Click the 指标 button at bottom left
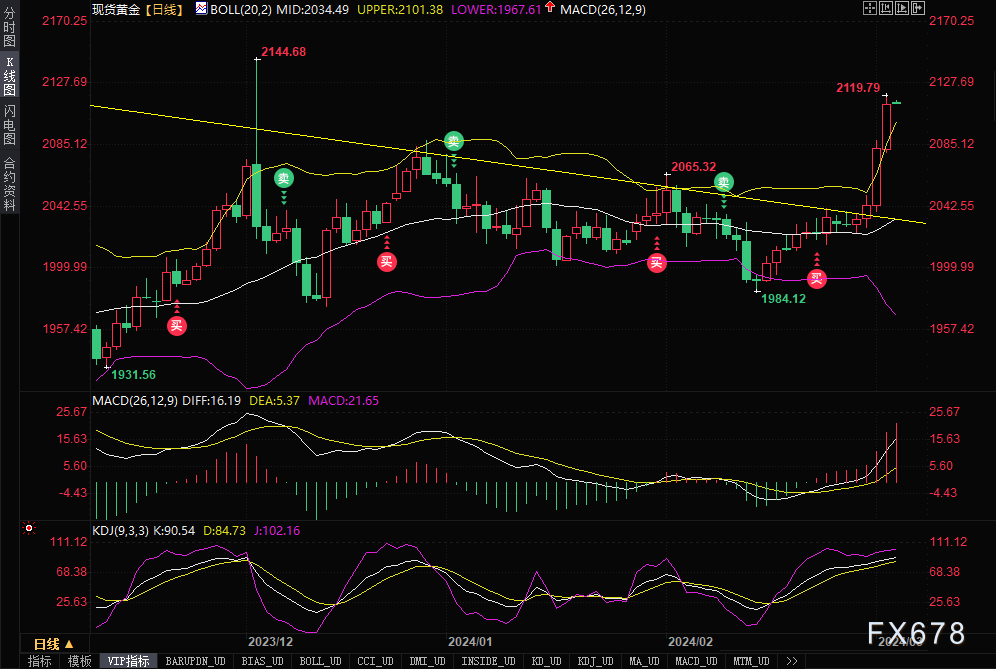996x669 pixels. tap(39, 661)
